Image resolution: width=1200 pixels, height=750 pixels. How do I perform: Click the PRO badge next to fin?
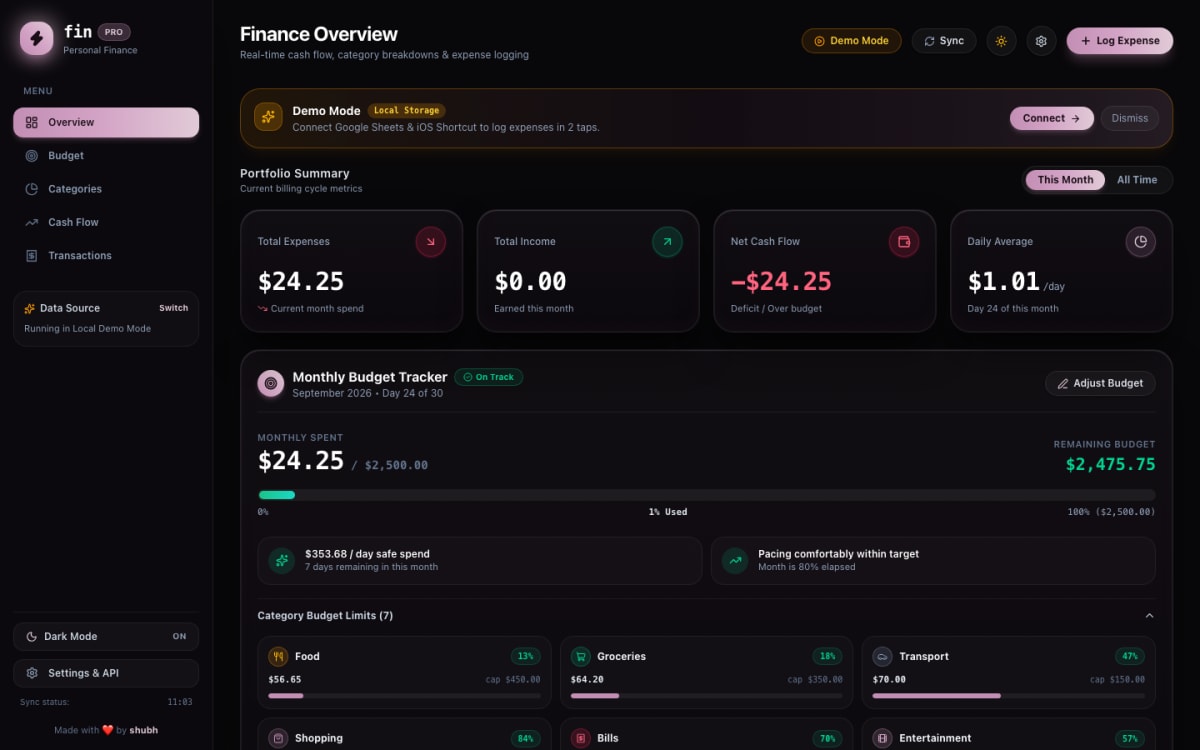tap(114, 32)
